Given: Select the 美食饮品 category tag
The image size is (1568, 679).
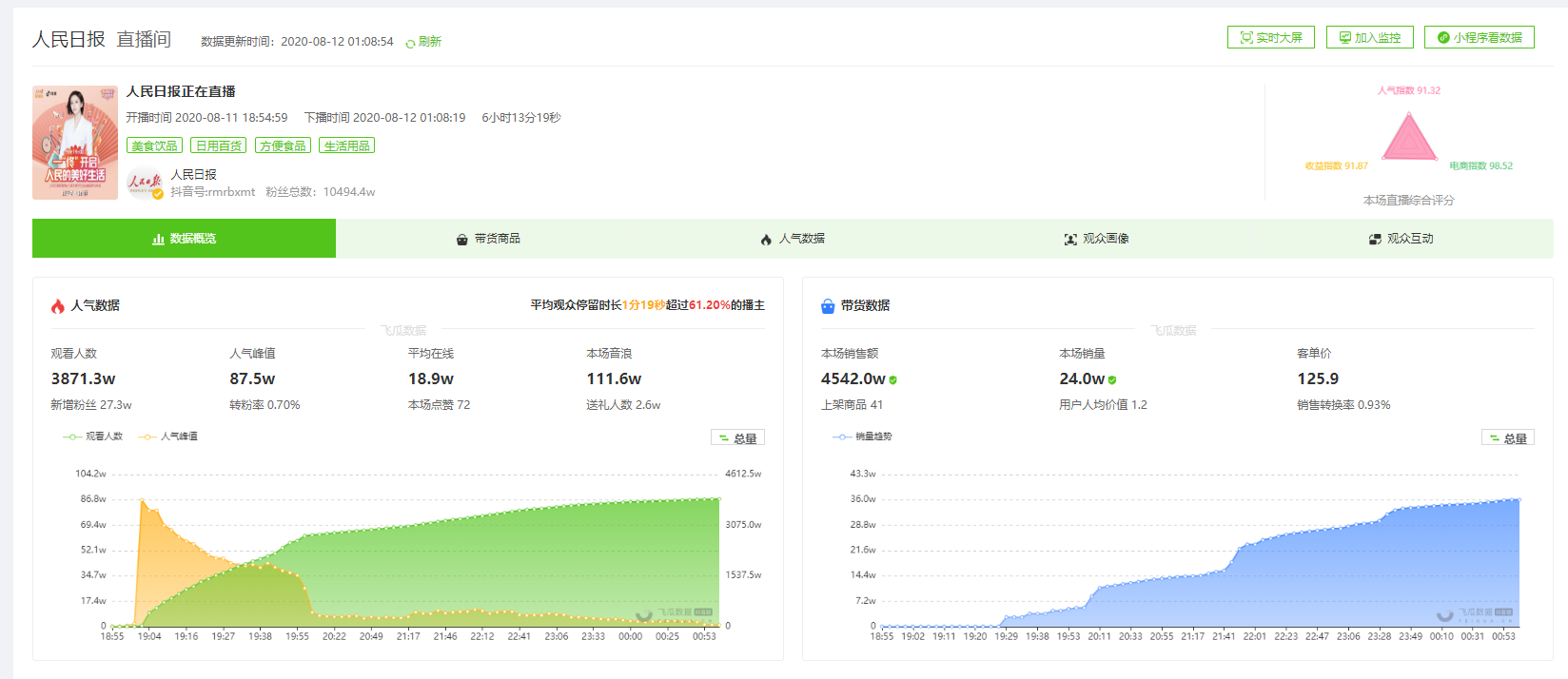Looking at the screenshot, I should [154, 145].
